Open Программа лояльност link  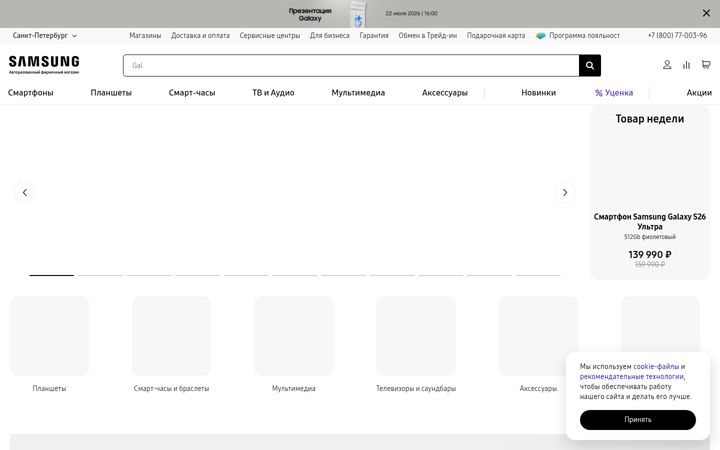click(584, 35)
